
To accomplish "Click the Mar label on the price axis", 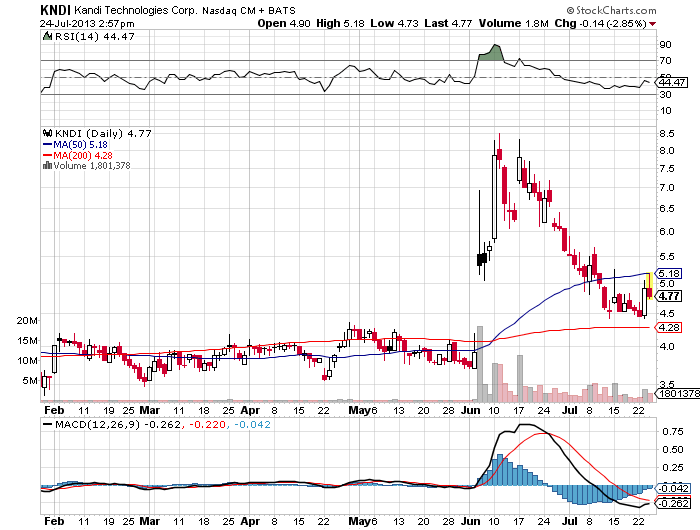I will [x=150, y=410].
